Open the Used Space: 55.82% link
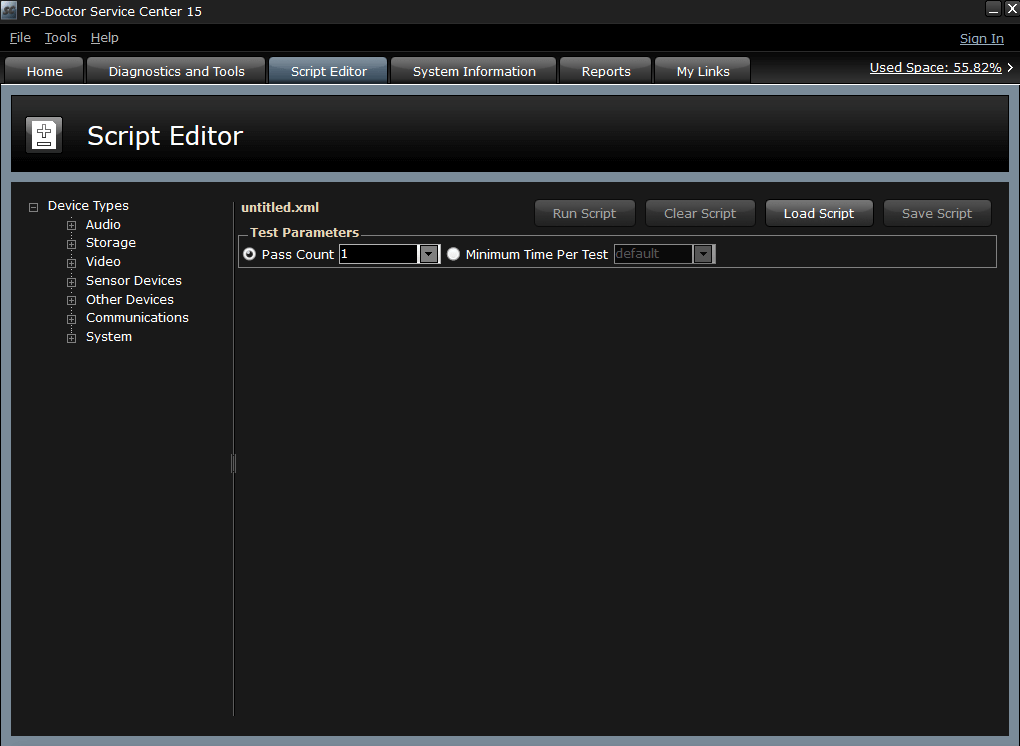This screenshot has height=746, width=1020. coord(935,68)
